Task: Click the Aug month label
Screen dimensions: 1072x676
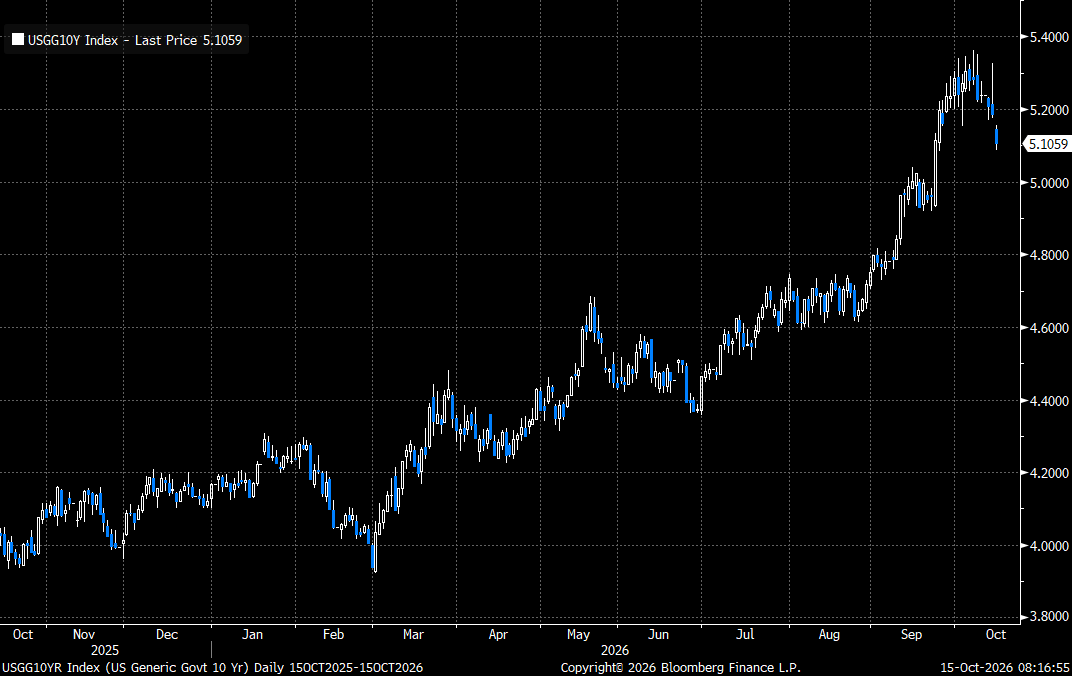Action: 829,634
